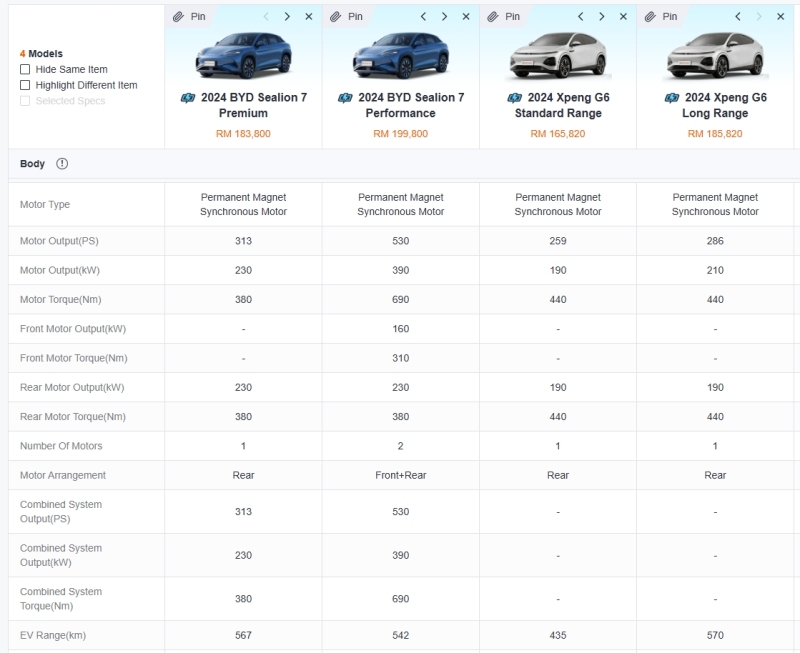Remove BYD Sealion 7 Performance from comparison
The width and height of the screenshot is (800, 653).
pos(466,17)
